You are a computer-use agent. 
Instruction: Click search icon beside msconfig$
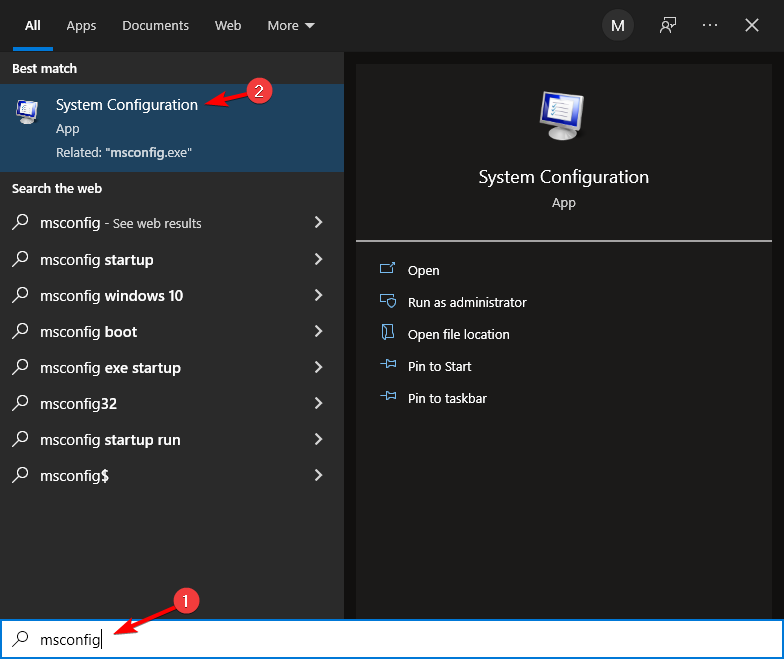pos(20,475)
